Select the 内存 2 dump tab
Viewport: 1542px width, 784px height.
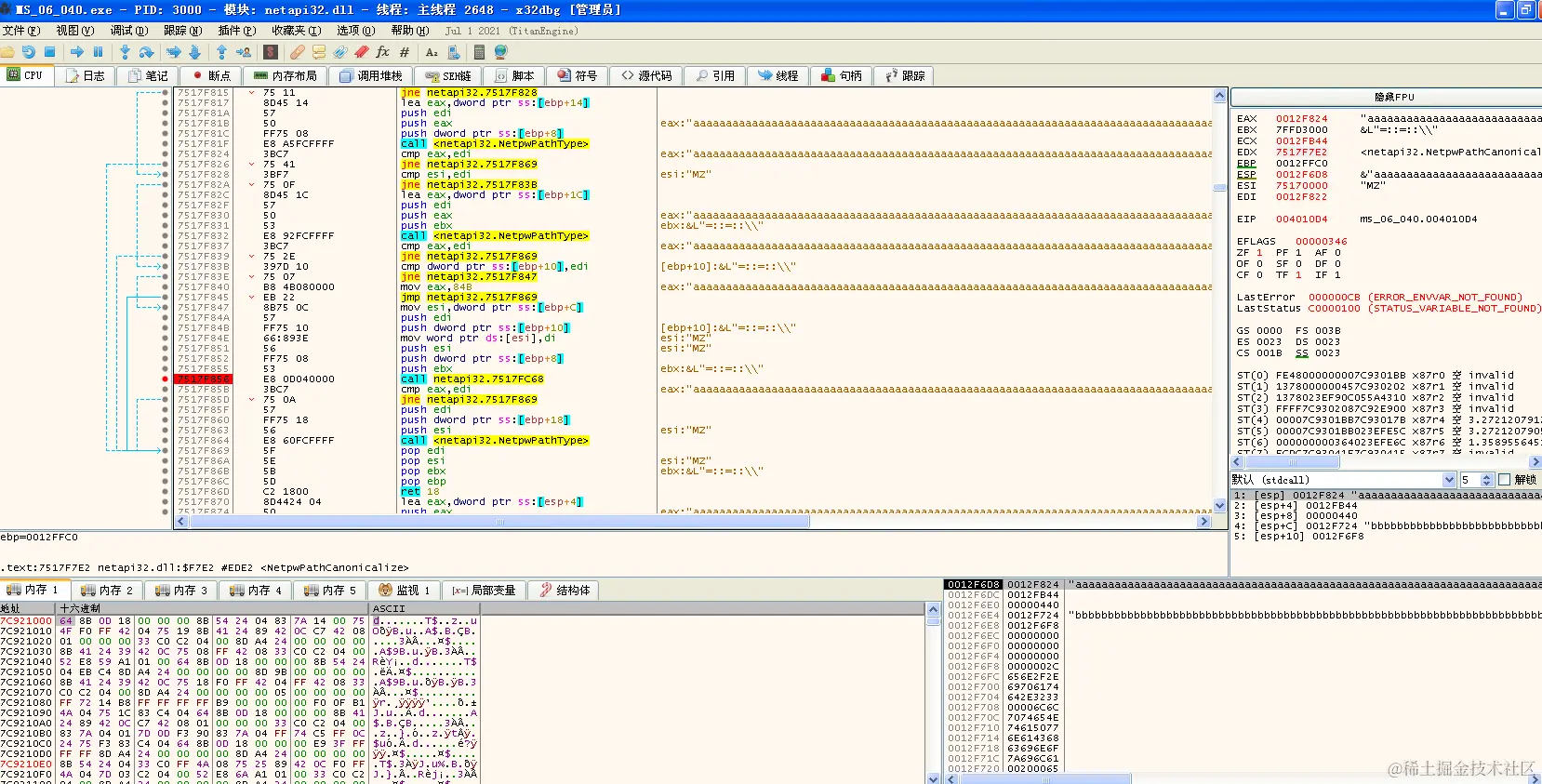tap(107, 591)
